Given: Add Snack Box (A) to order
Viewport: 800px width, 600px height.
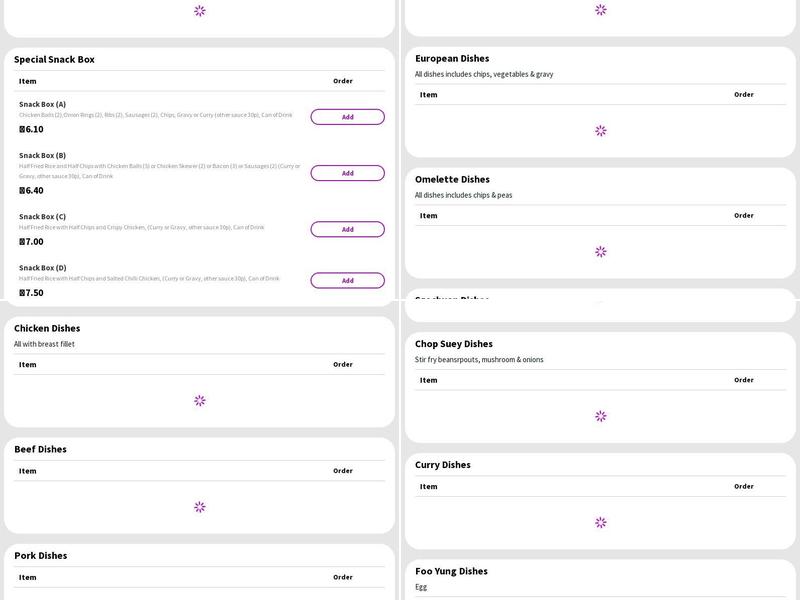Looking at the screenshot, I should (347, 117).
